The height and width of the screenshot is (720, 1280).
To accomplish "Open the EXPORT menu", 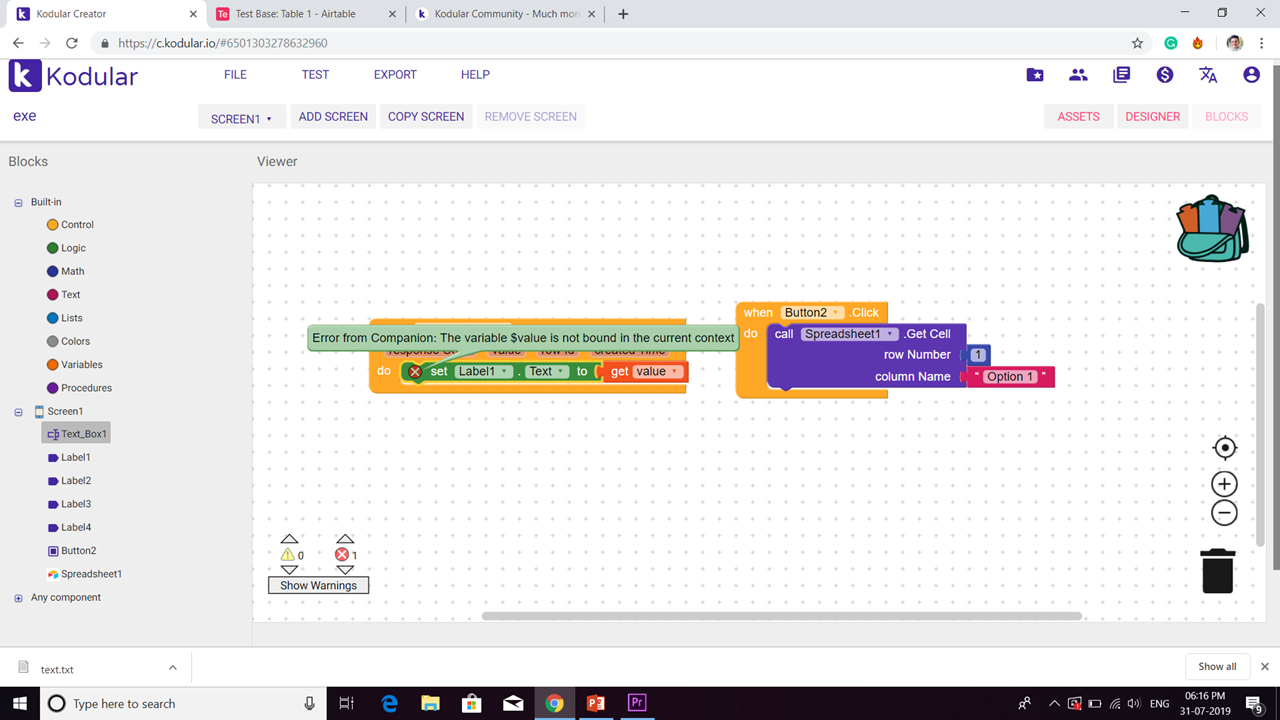I will coord(395,75).
